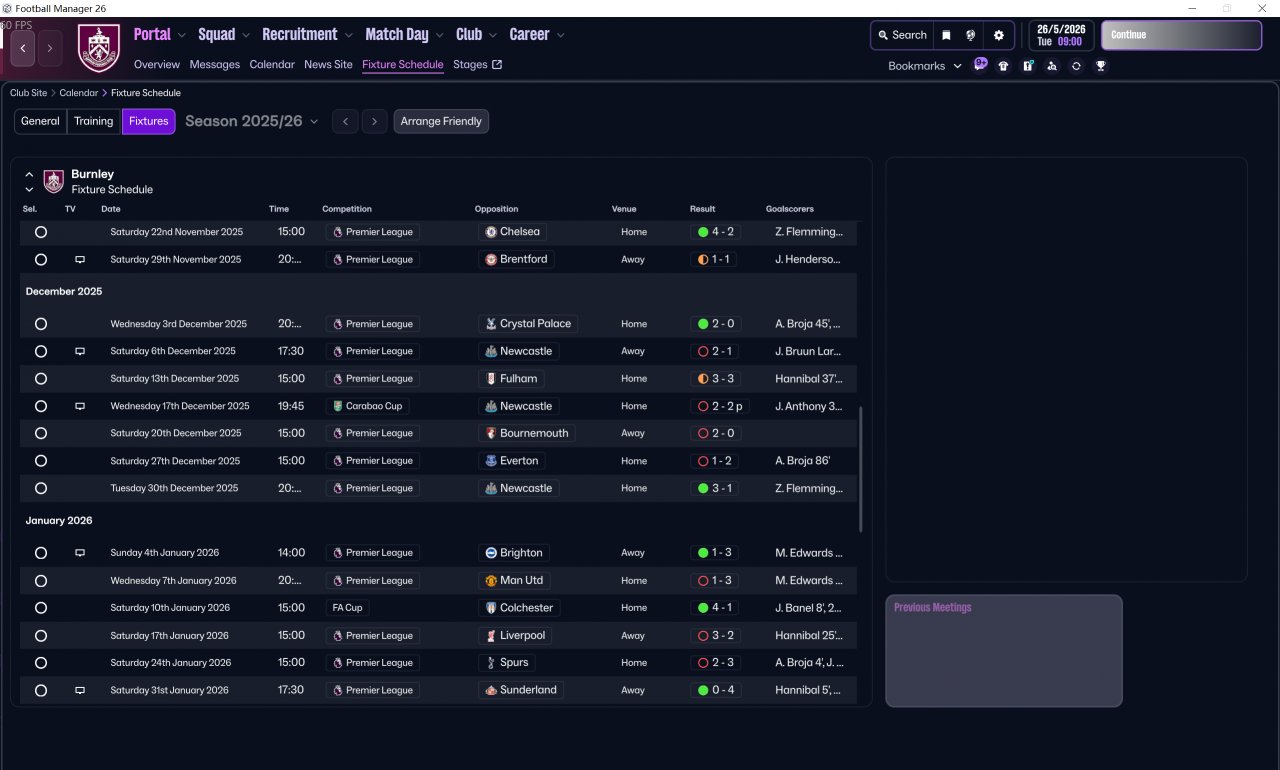The height and width of the screenshot is (770, 1280).
Task: Select the Chelsea fixture radio button
Action: tap(41, 232)
